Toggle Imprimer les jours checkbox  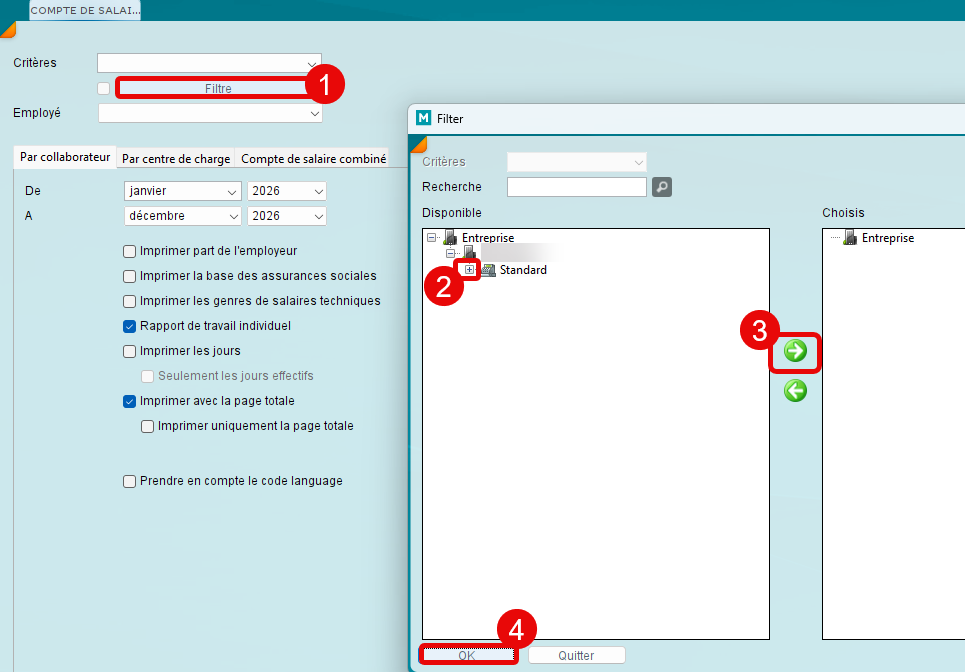[x=129, y=352]
